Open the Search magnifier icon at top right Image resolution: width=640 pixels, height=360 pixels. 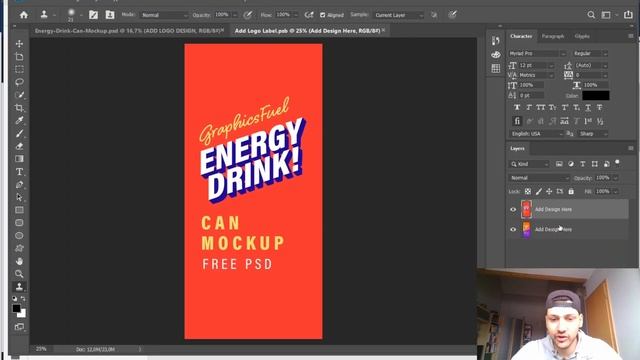pos(591,15)
